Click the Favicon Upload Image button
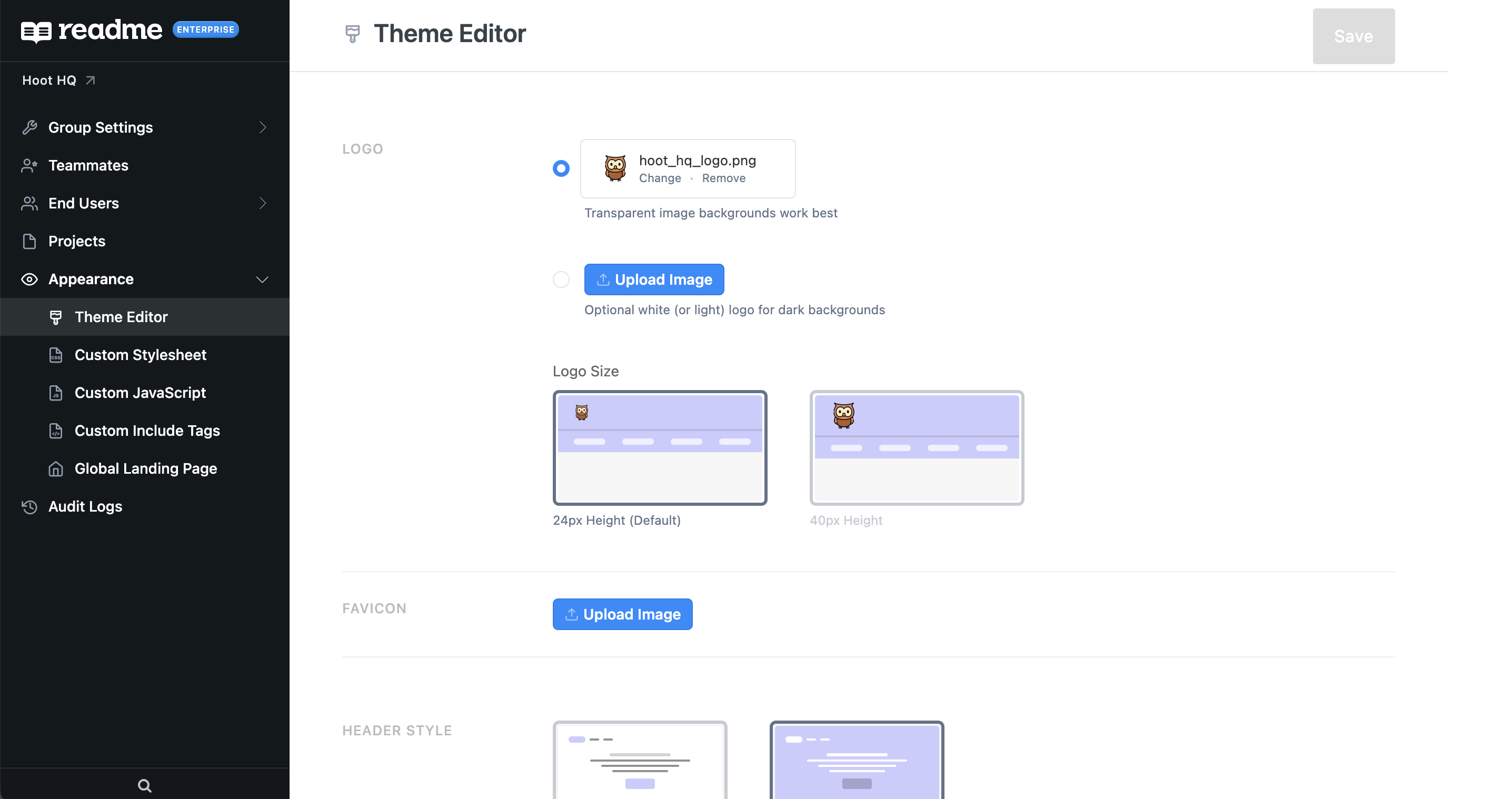The height and width of the screenshot is (799, 1512). point(622,614)
